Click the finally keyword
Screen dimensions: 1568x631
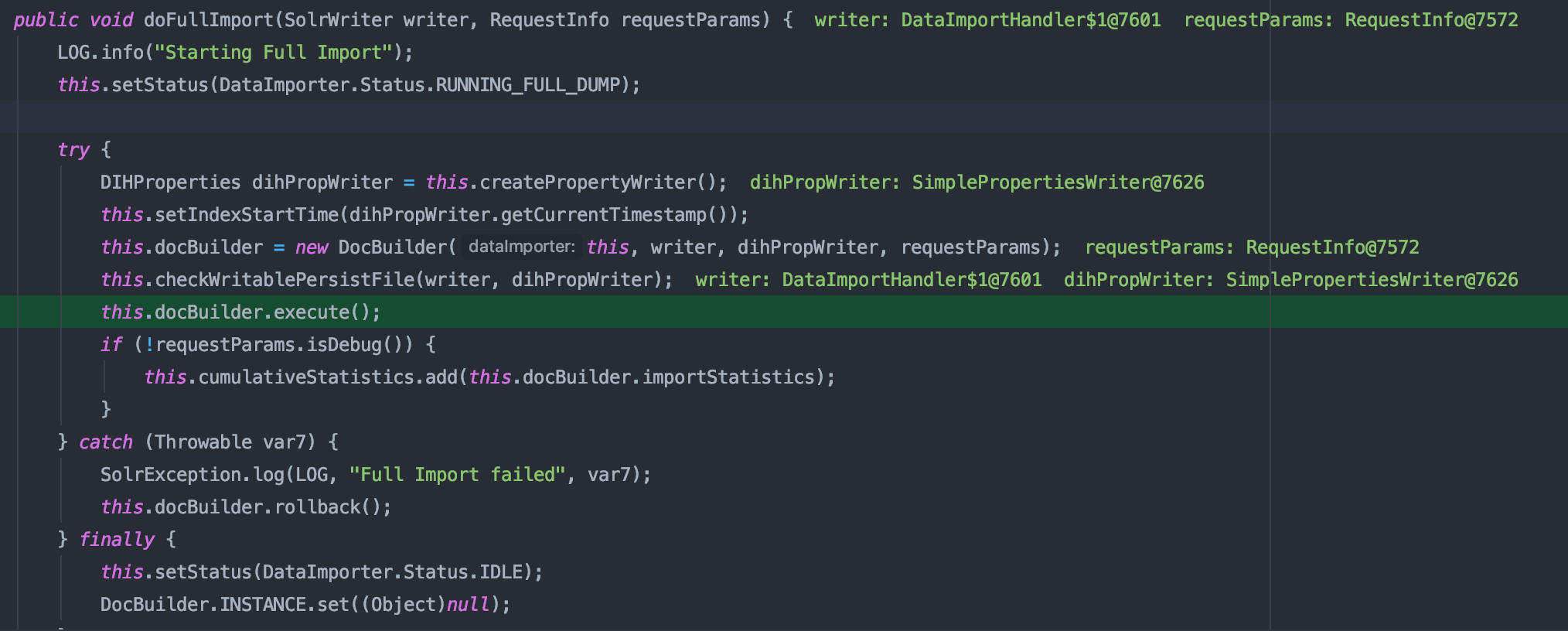[117, 540]
